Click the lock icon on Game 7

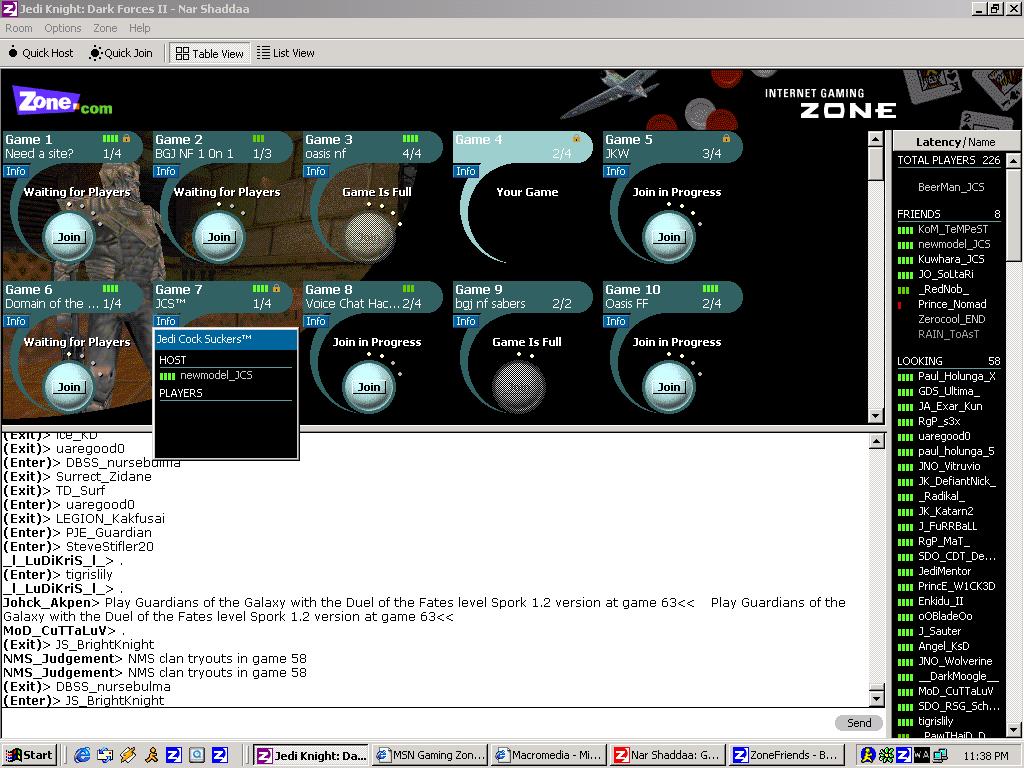click(276, 288)
